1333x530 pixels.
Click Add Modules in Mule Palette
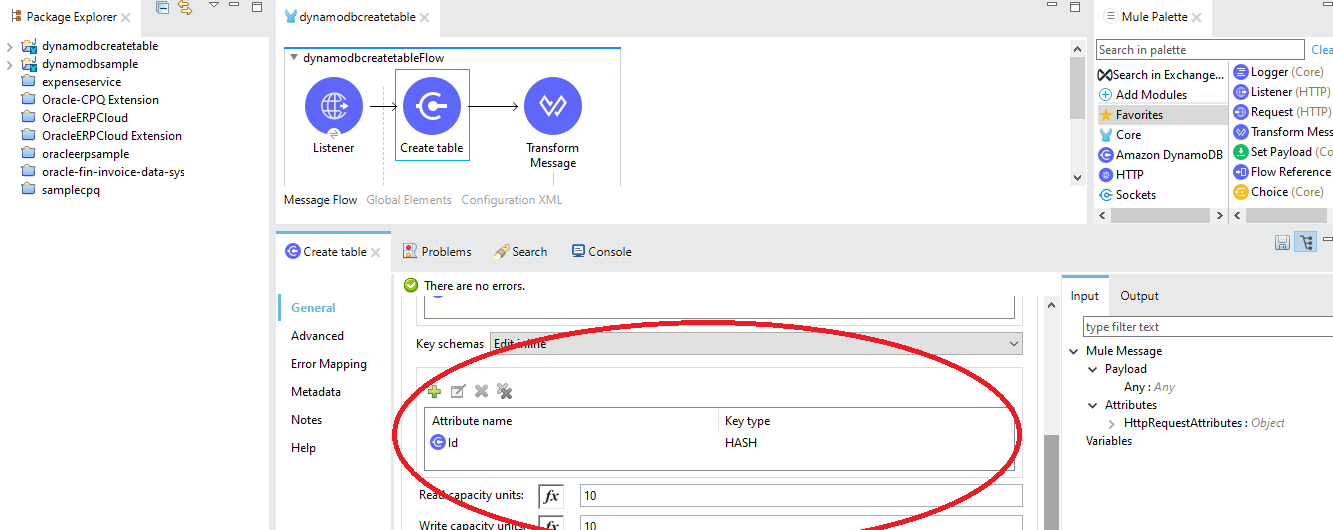pos(1143,95)
